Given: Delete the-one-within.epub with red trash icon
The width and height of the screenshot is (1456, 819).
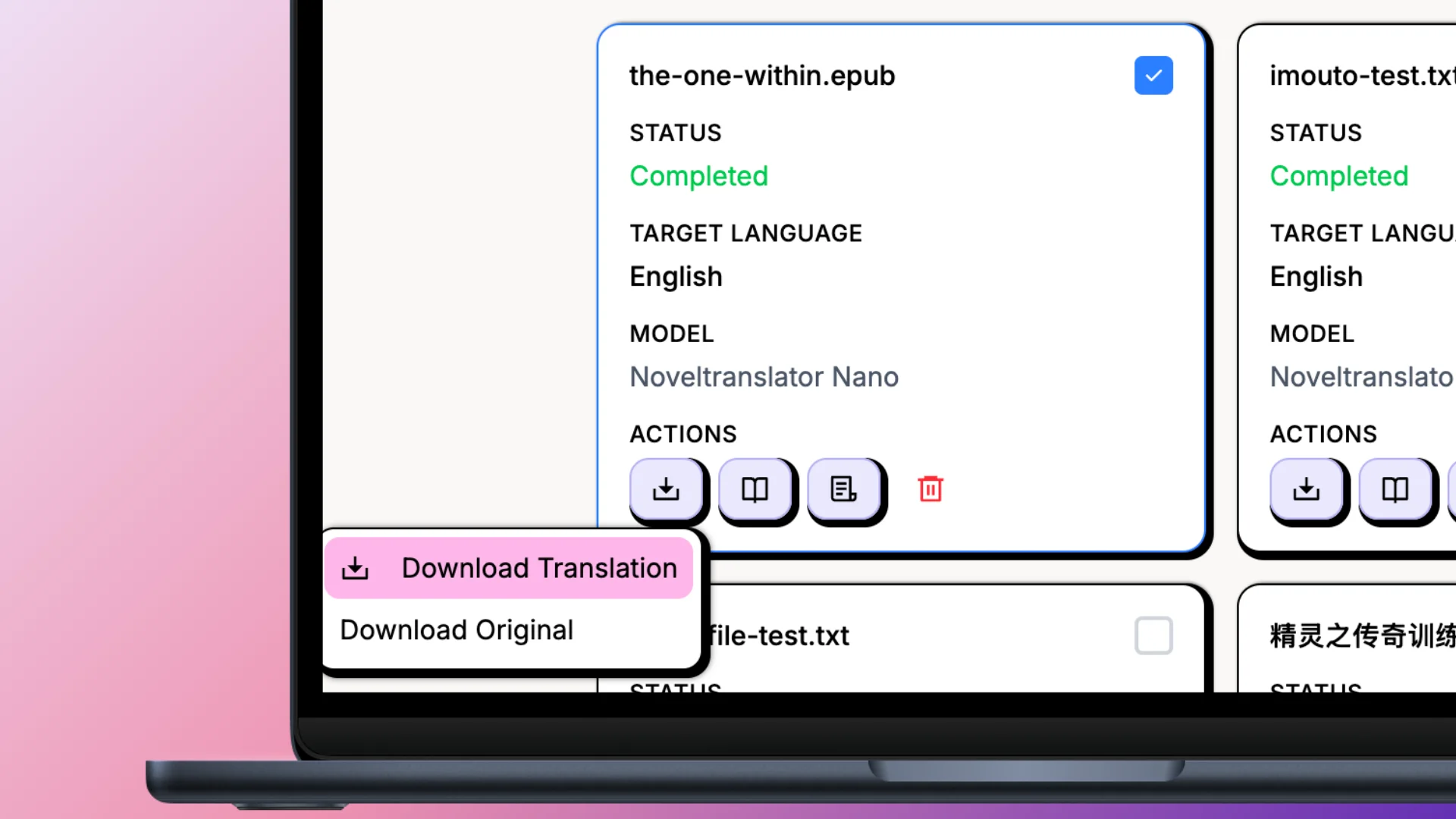Looking at the screenshot, I should click(930, 489).
